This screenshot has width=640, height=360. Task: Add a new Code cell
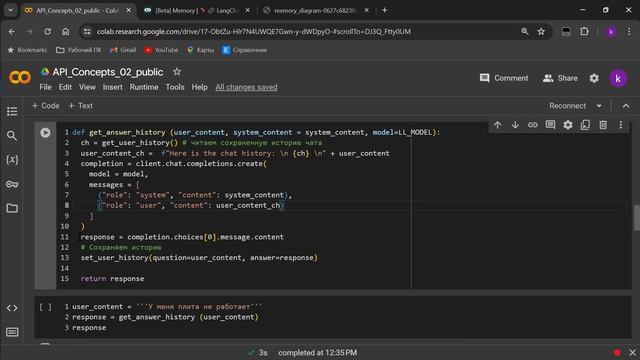(x=45, y=106)
